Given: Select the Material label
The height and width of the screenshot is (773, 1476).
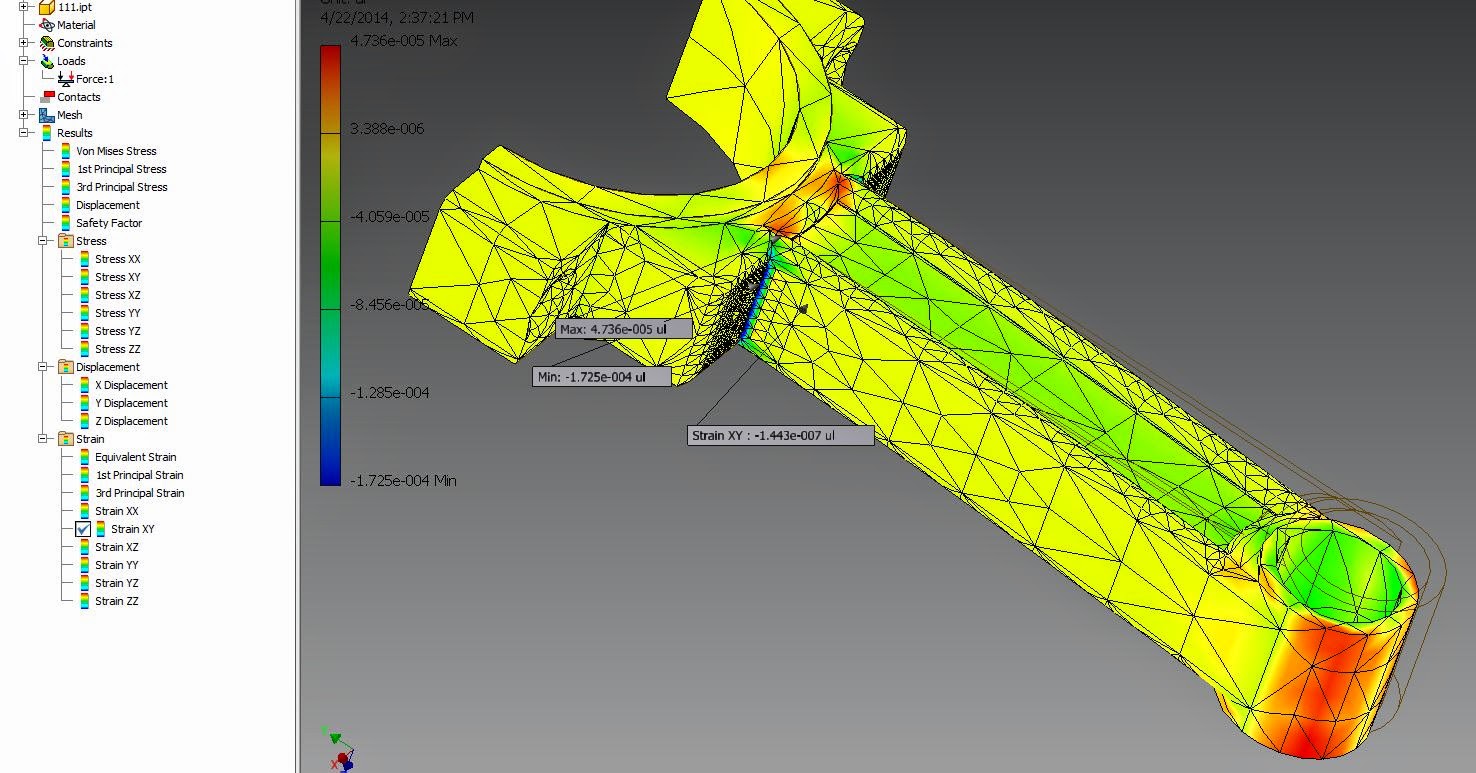Looking at the screenshot, I should tap(76, 25).
